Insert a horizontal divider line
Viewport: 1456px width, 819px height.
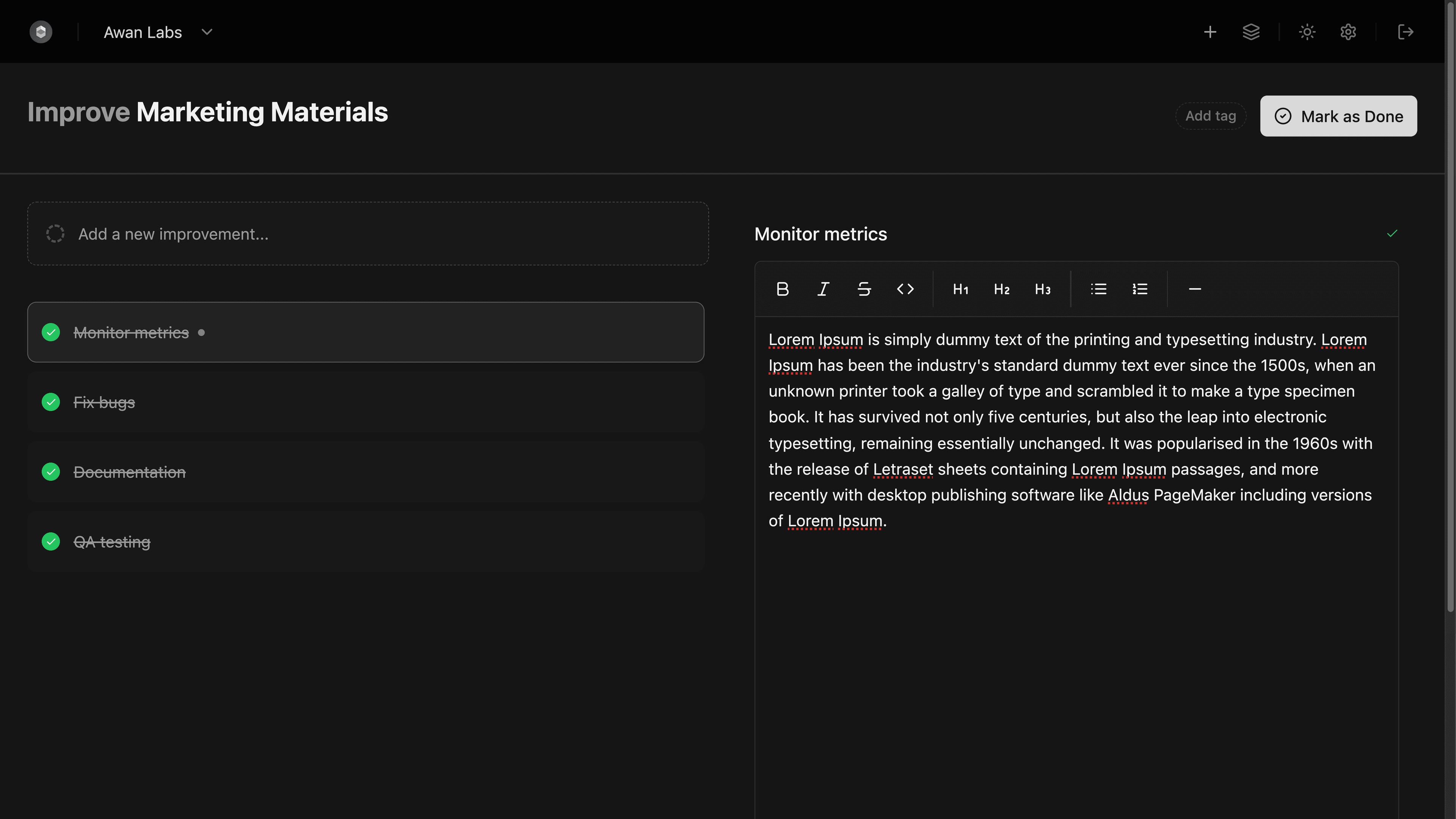point(1195,289)
